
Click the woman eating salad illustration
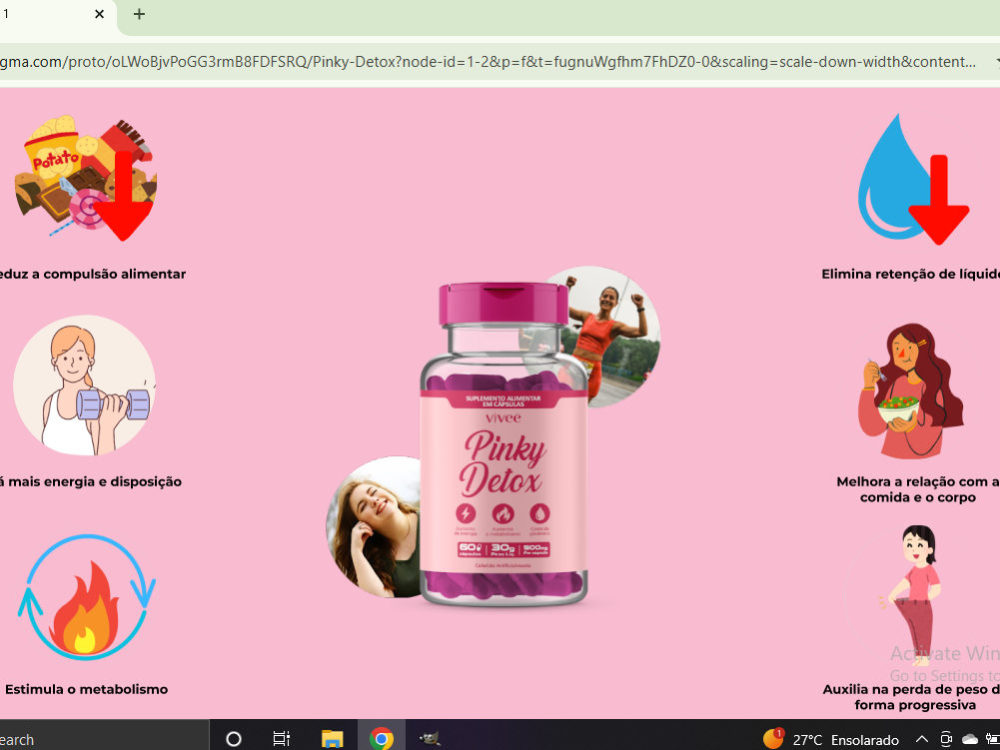coord(911,390)
